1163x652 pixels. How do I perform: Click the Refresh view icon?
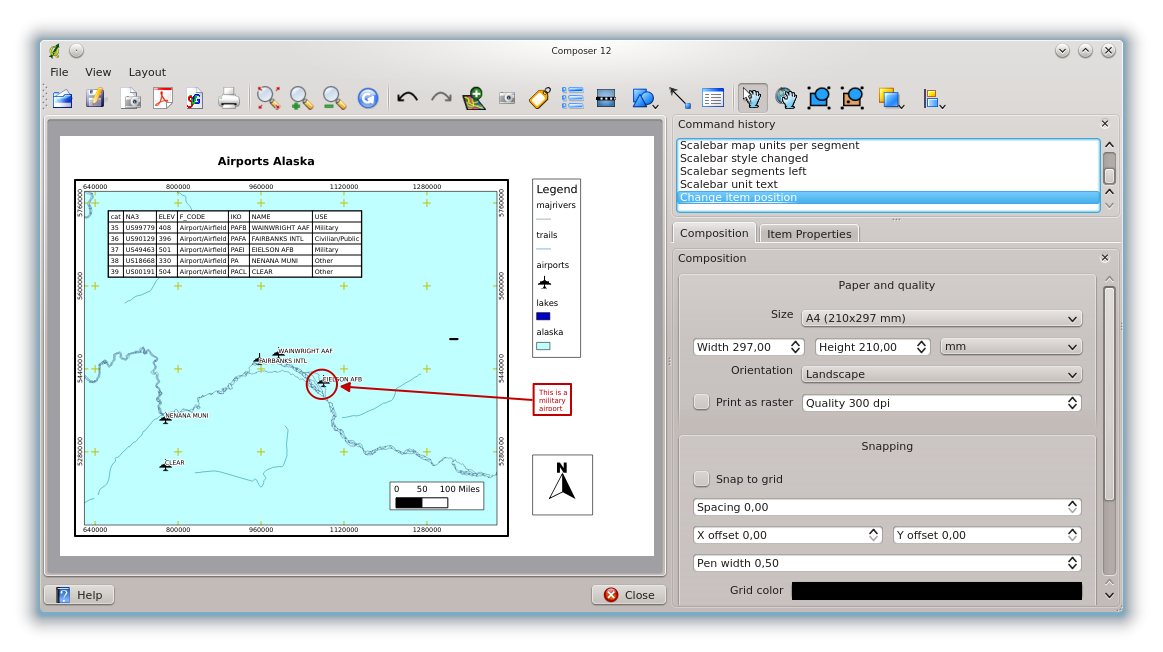click(368, 98)
